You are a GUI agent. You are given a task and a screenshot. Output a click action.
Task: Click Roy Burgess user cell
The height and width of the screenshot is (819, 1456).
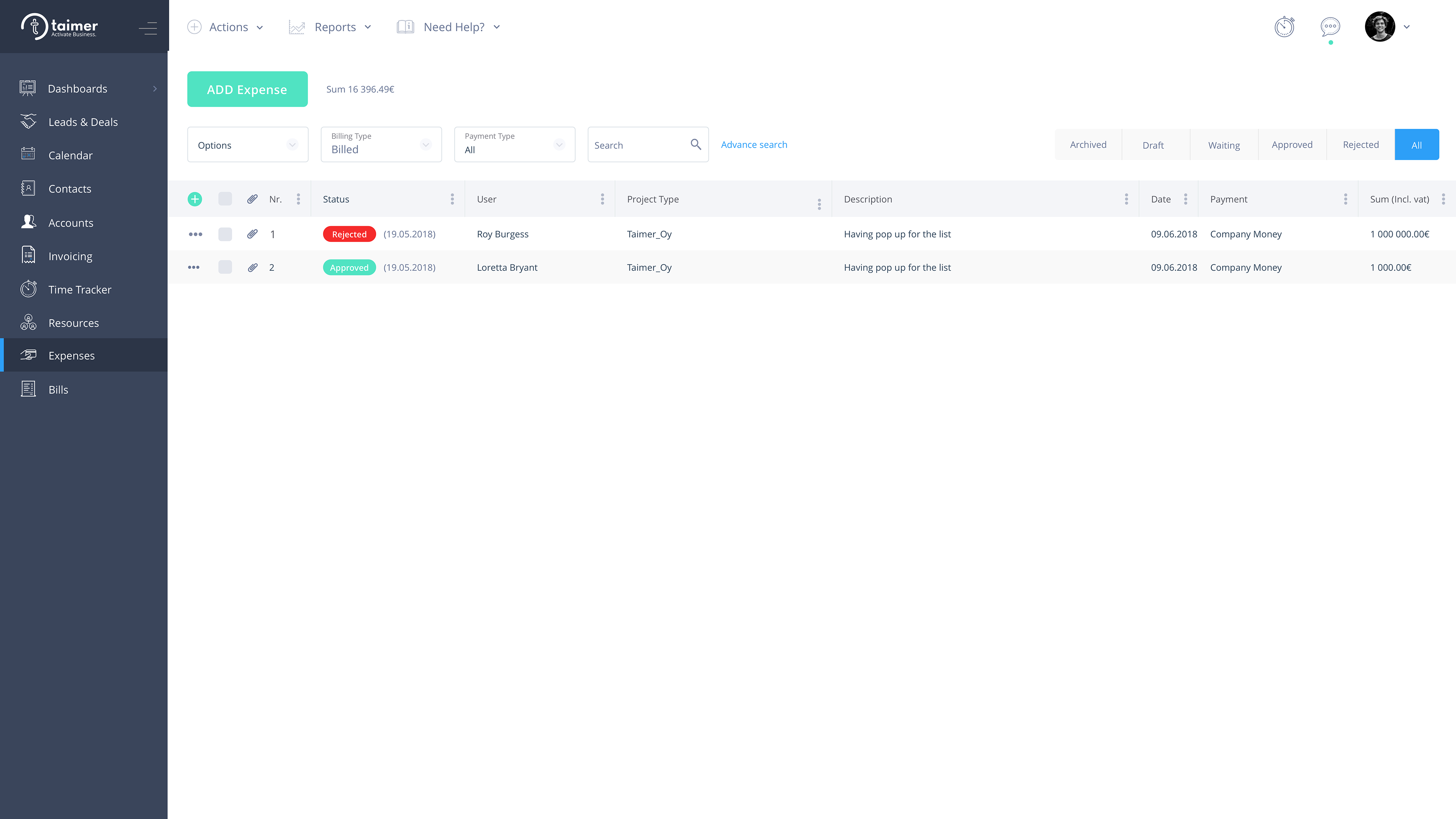pos(502,234)
